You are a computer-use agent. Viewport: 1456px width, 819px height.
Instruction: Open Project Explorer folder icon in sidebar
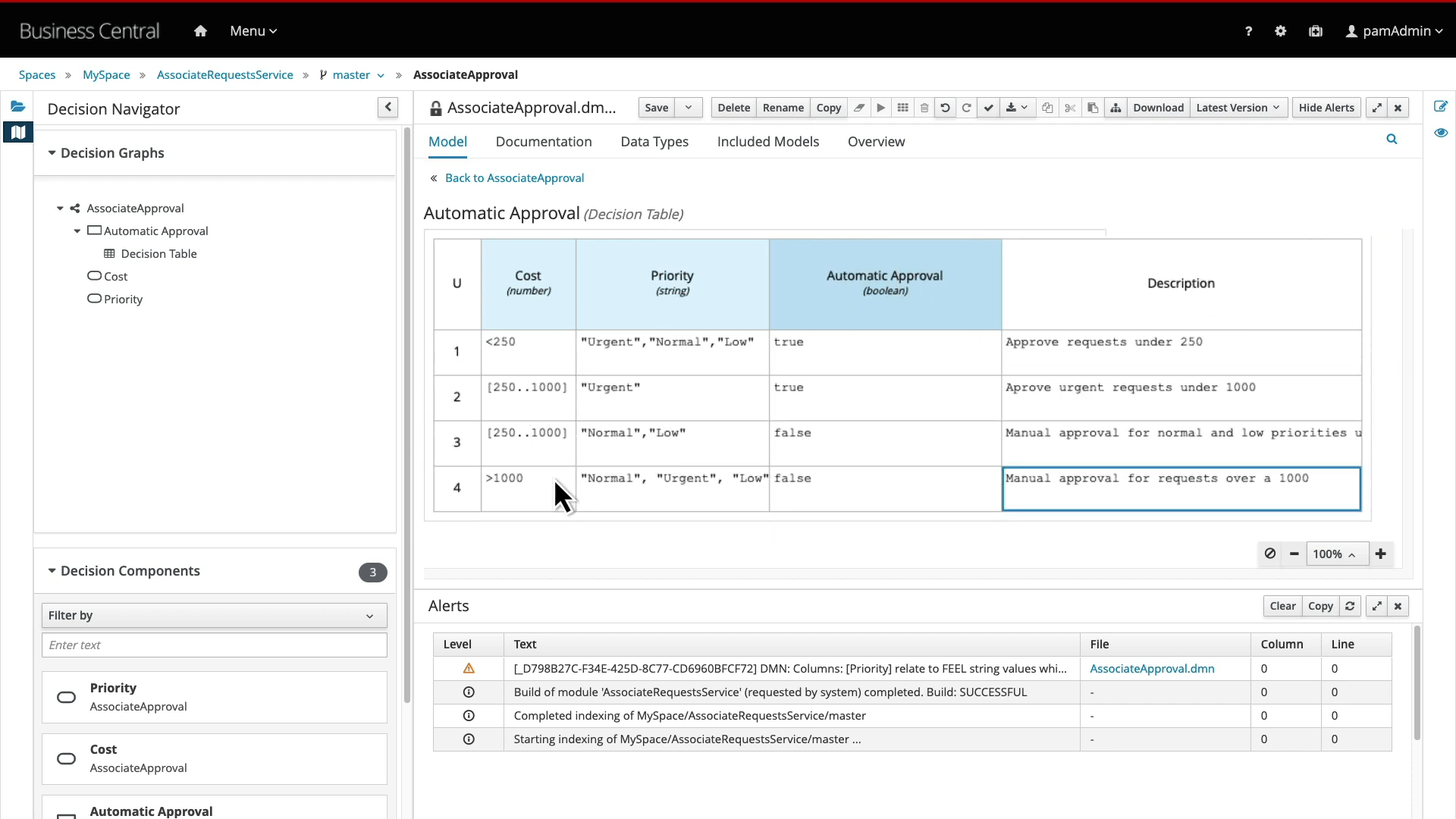pyautogui.click(x=17, y=106)
